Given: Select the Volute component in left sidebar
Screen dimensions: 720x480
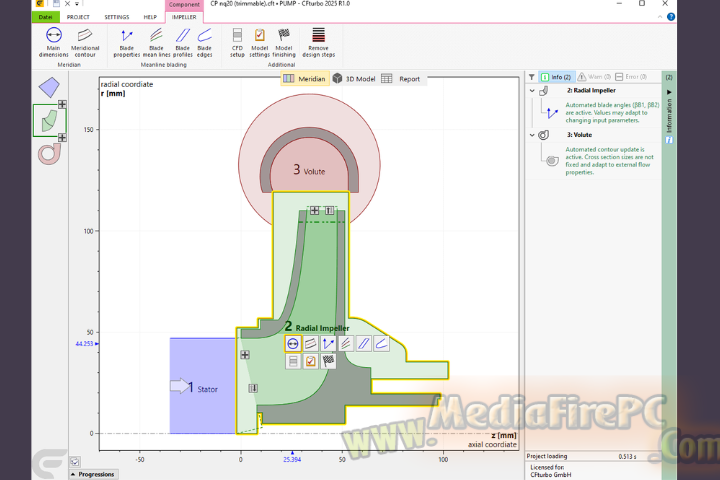Looking at the screenshot, I should pos(49,154).
